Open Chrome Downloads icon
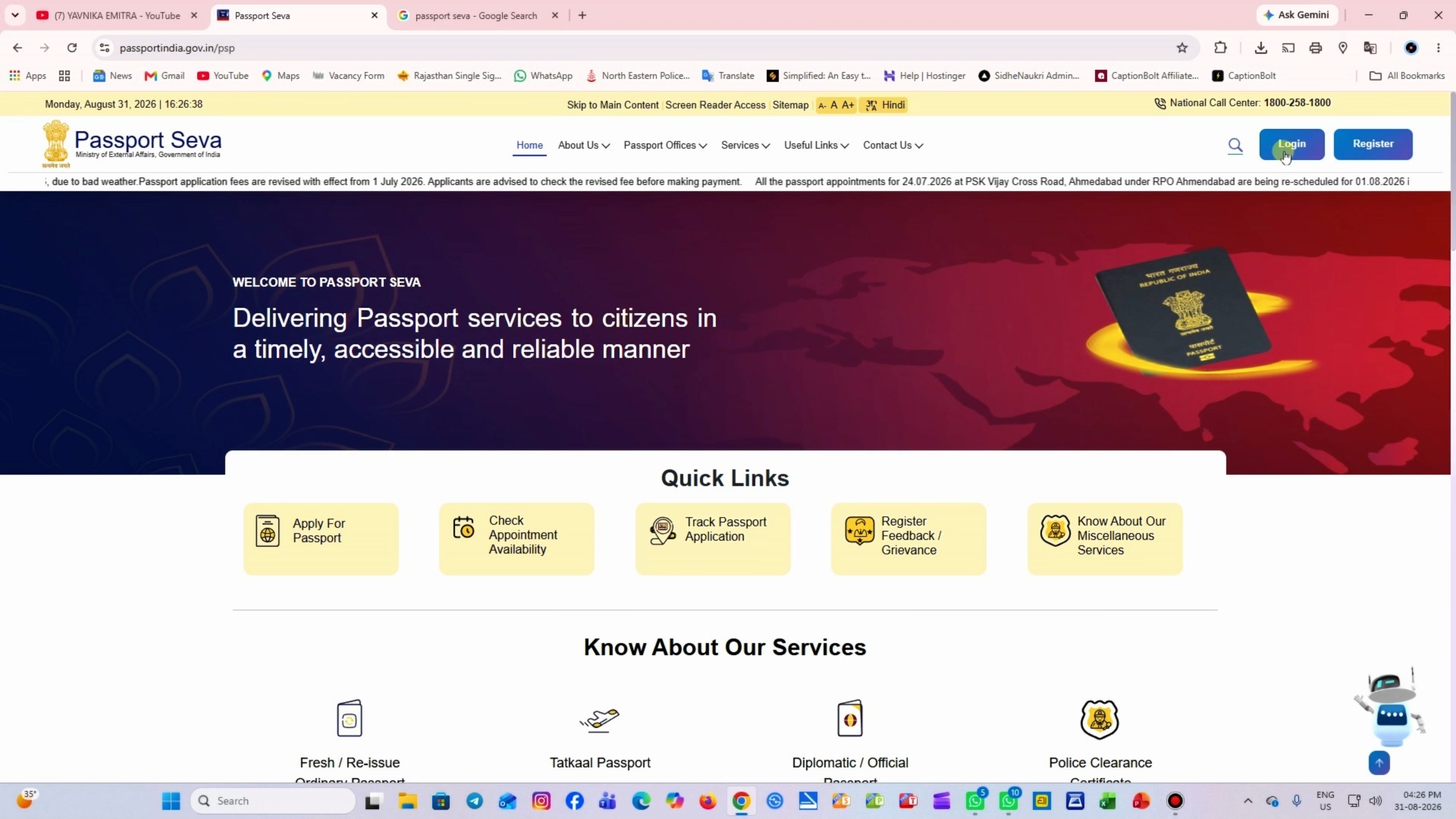This screenshot has width=1456, height=819. (1261, 48)
